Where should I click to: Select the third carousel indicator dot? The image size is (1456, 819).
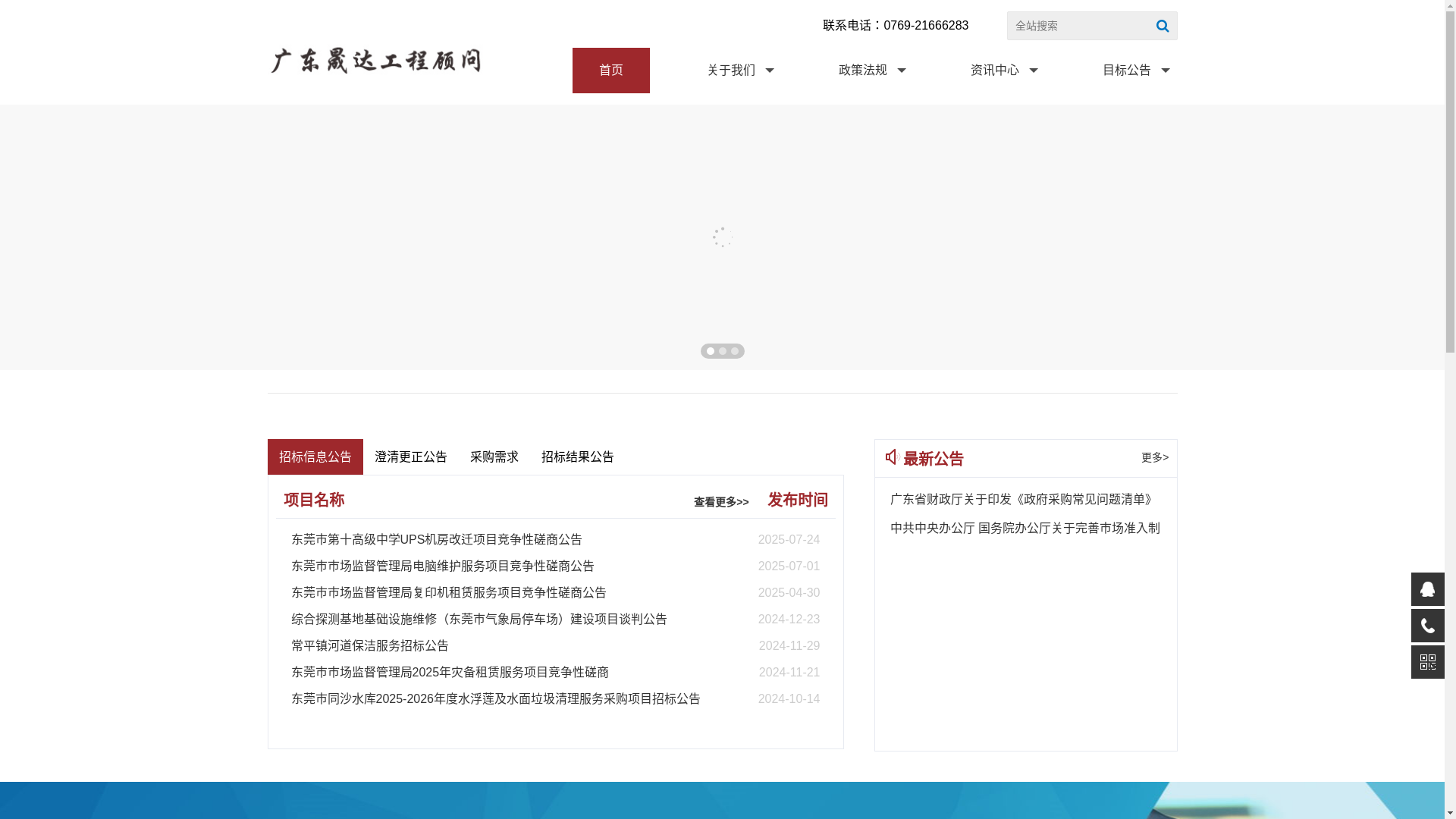(735, 350)
